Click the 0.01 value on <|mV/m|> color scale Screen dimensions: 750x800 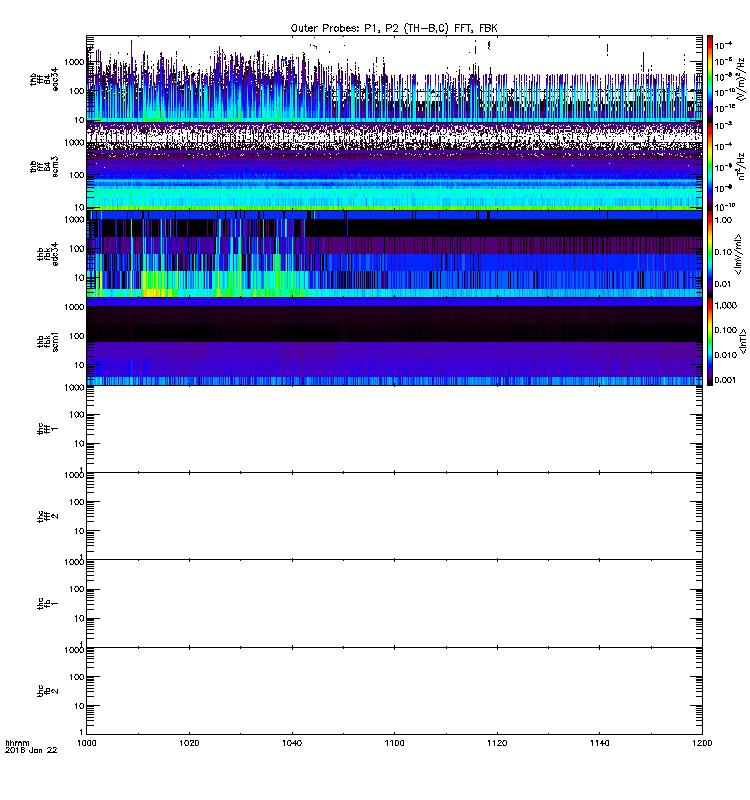(x=723, y=284)
